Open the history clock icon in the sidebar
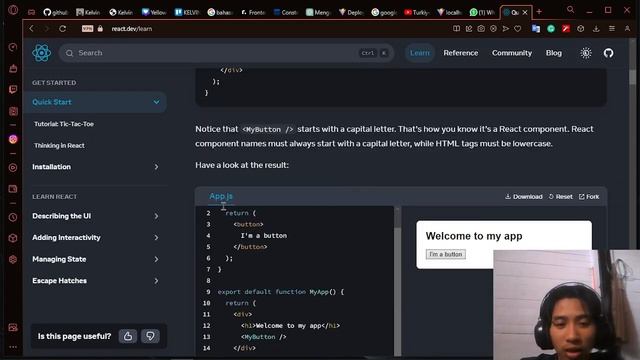 pyautogui.click(x=13, y=218)
